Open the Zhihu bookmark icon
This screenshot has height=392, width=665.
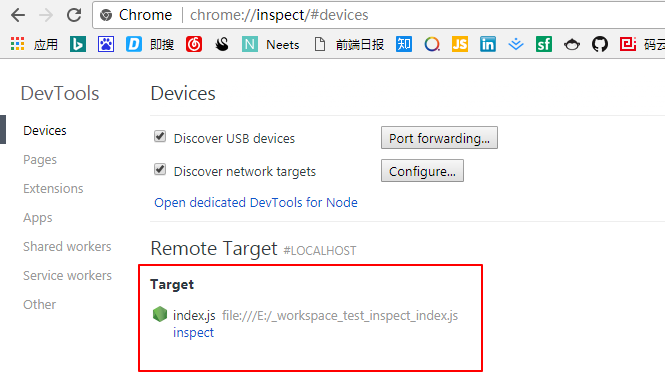point(404,44)
